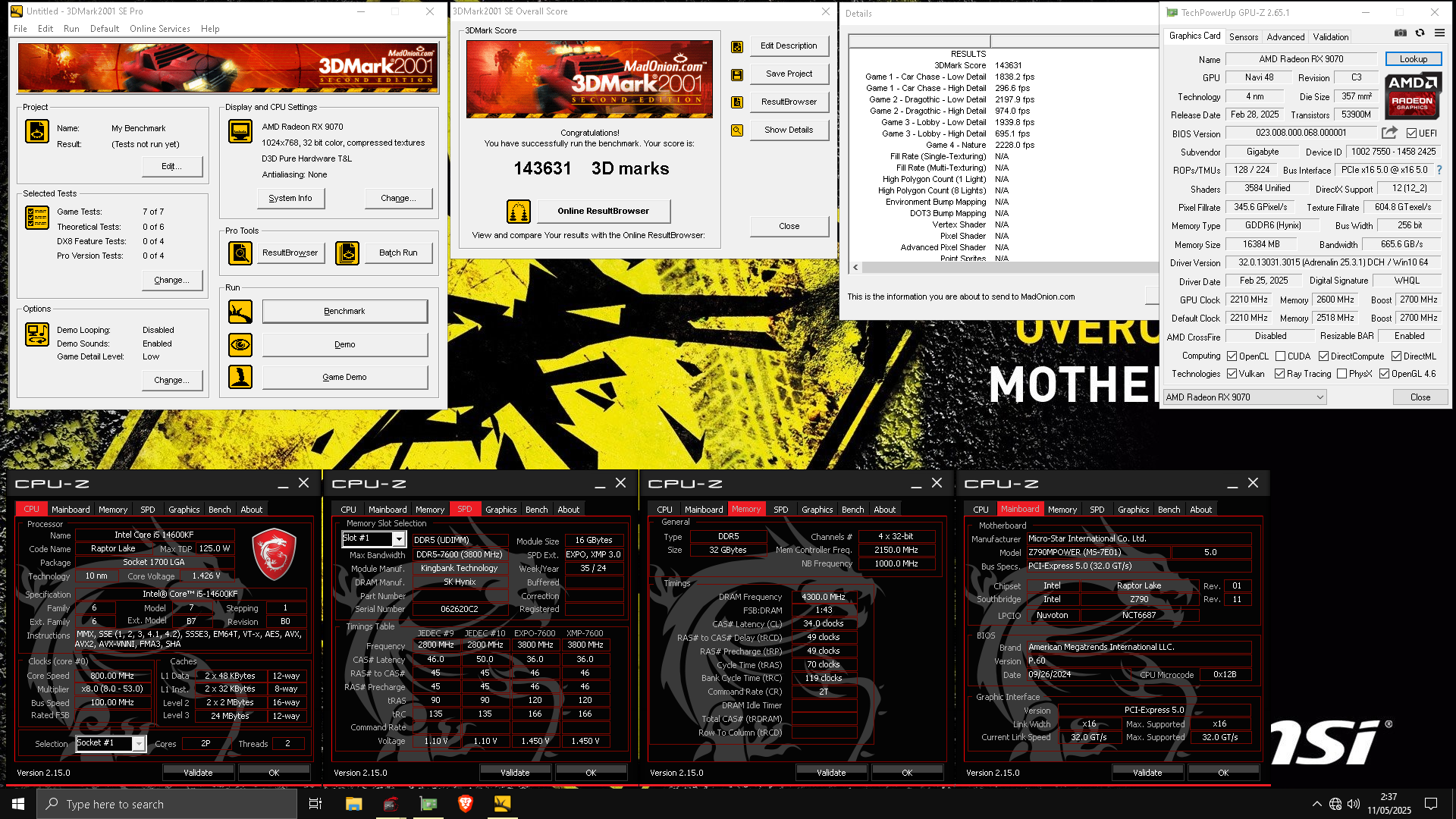Open the File menu in 3DMark2001
The width and height of the screenshot is (1456, 819).
point(20,29)
